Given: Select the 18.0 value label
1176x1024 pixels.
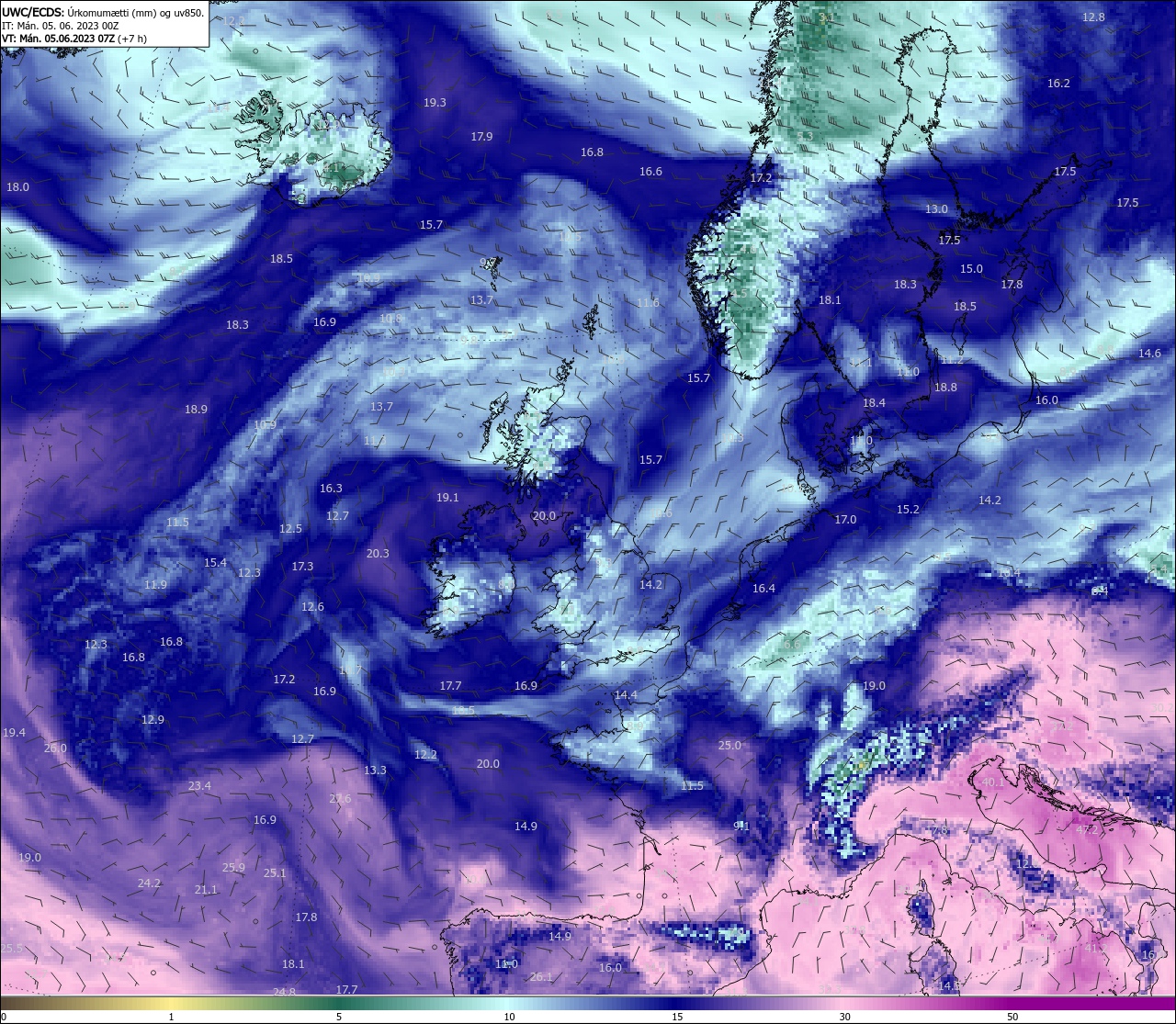Looking at the screenshot, I should (17, 187).
